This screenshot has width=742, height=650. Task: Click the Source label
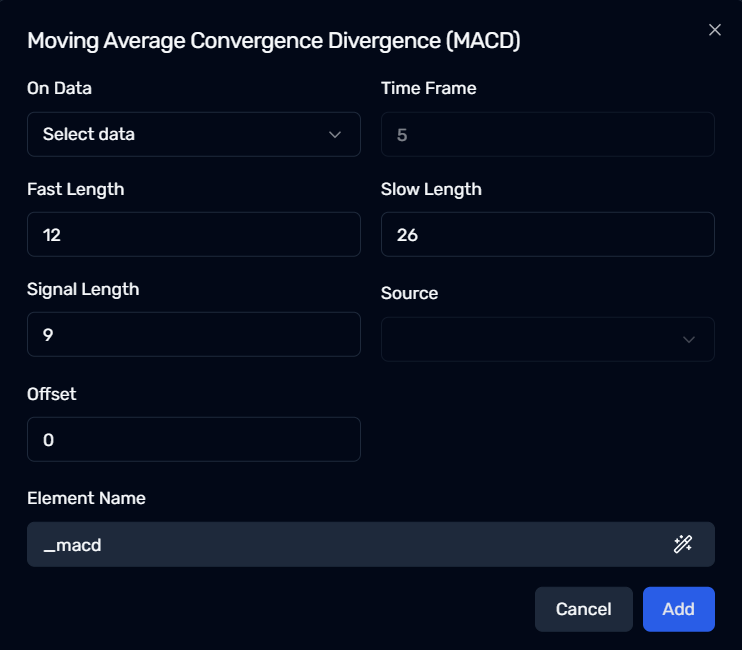[x=409, y=293]
